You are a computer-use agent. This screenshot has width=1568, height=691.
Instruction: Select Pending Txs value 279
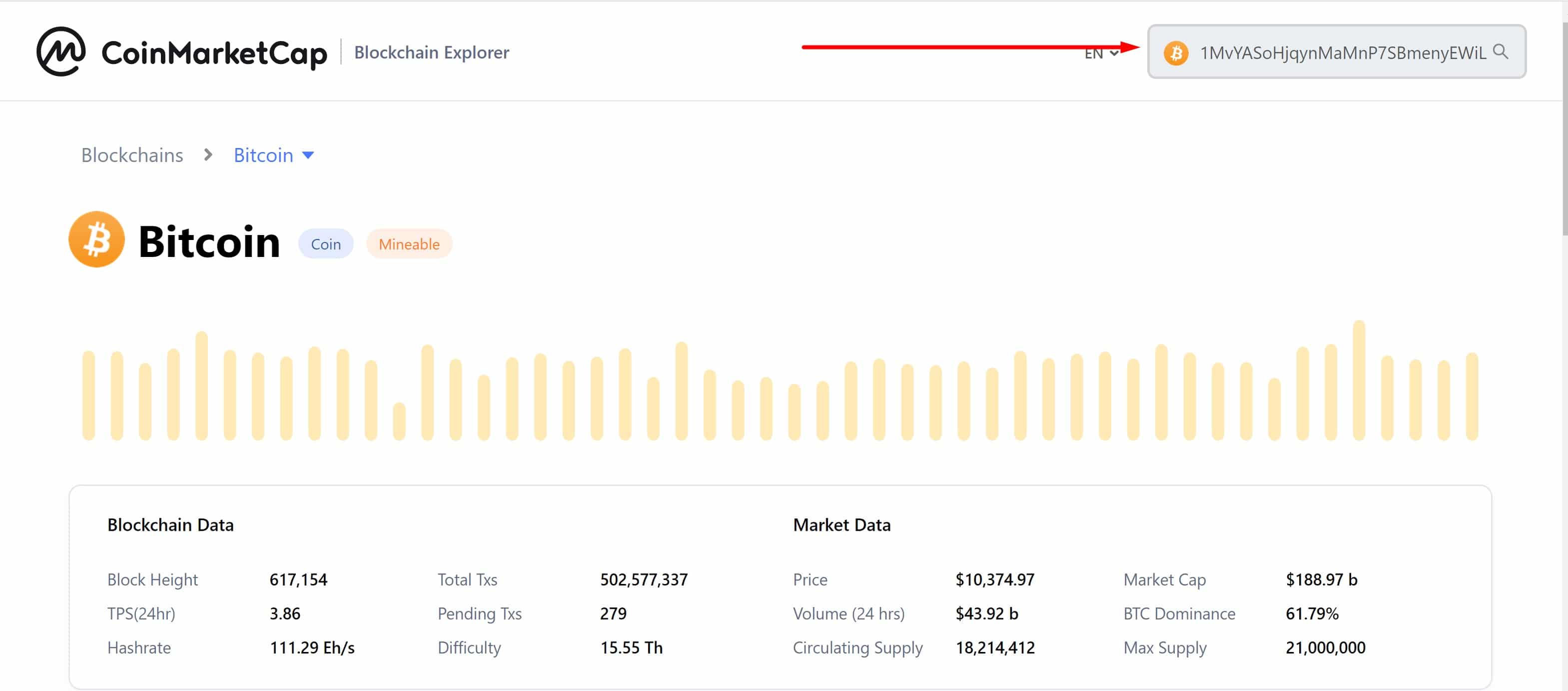[613, 613]
